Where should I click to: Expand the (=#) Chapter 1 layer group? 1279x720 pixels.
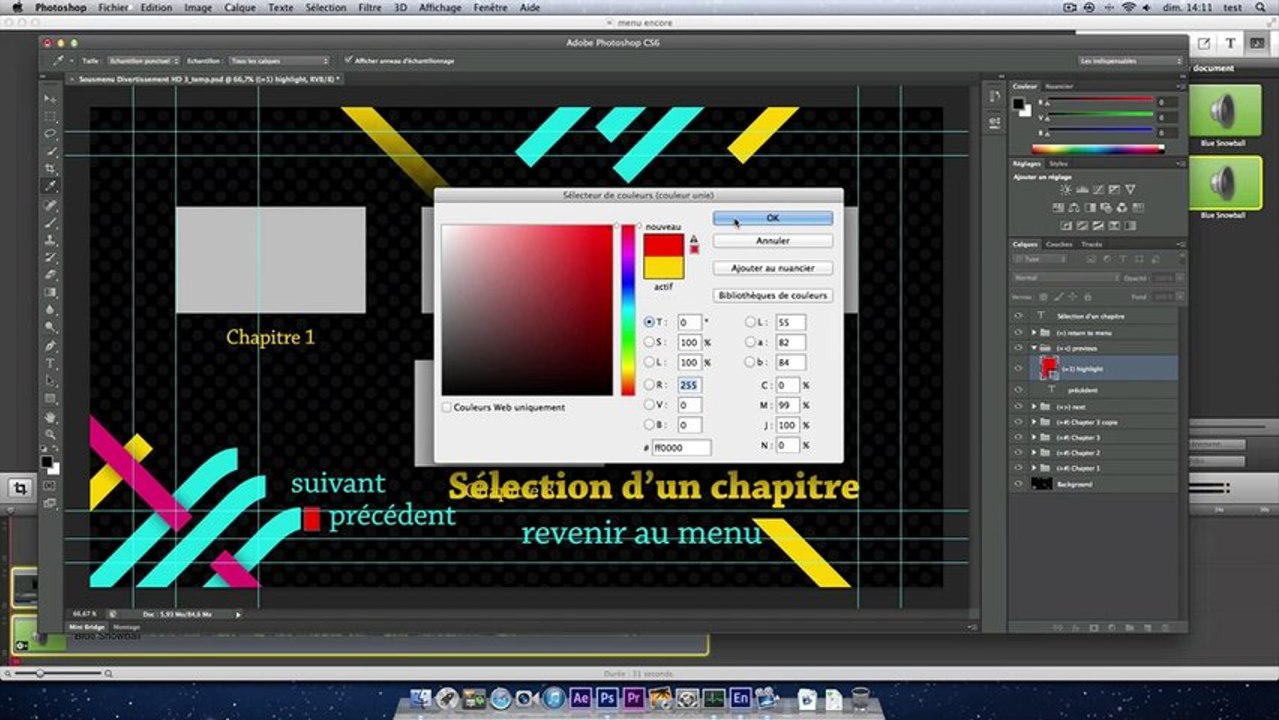pyautogui.click(x=1034, y=468)
